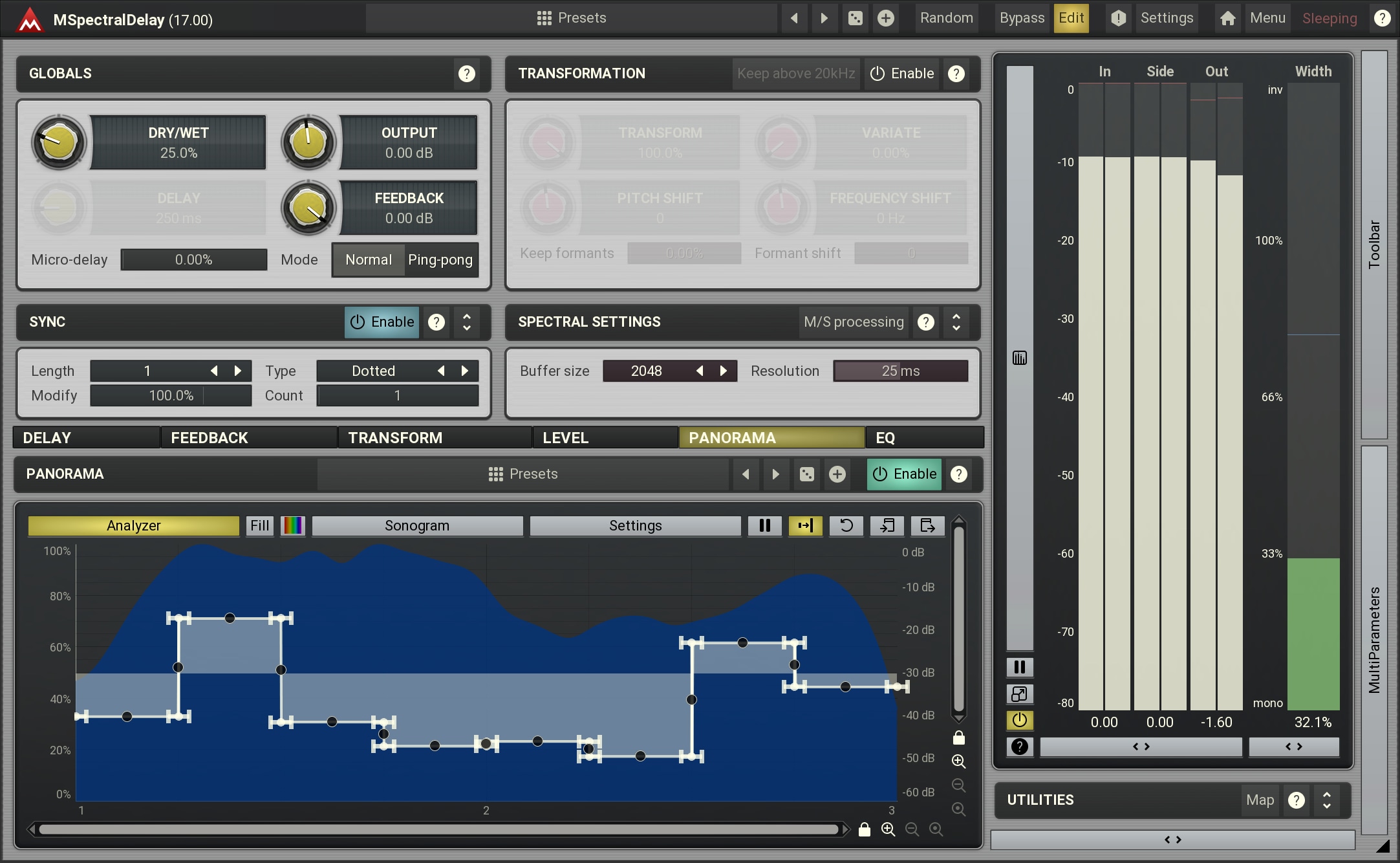Click the Bypass button

point(1021,18)
